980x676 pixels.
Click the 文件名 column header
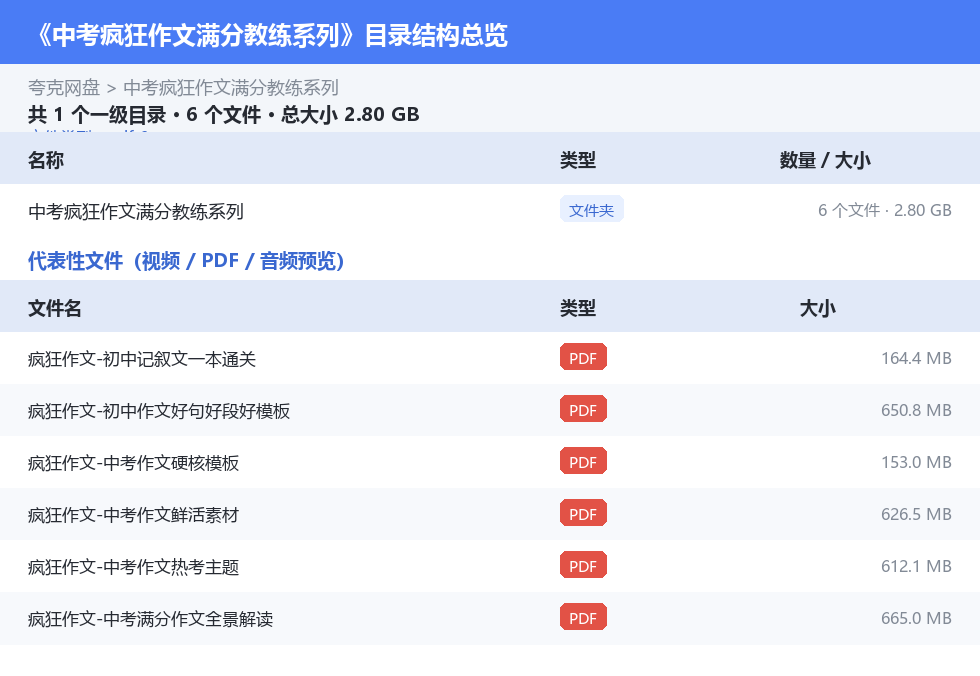[x=54, y=308]
